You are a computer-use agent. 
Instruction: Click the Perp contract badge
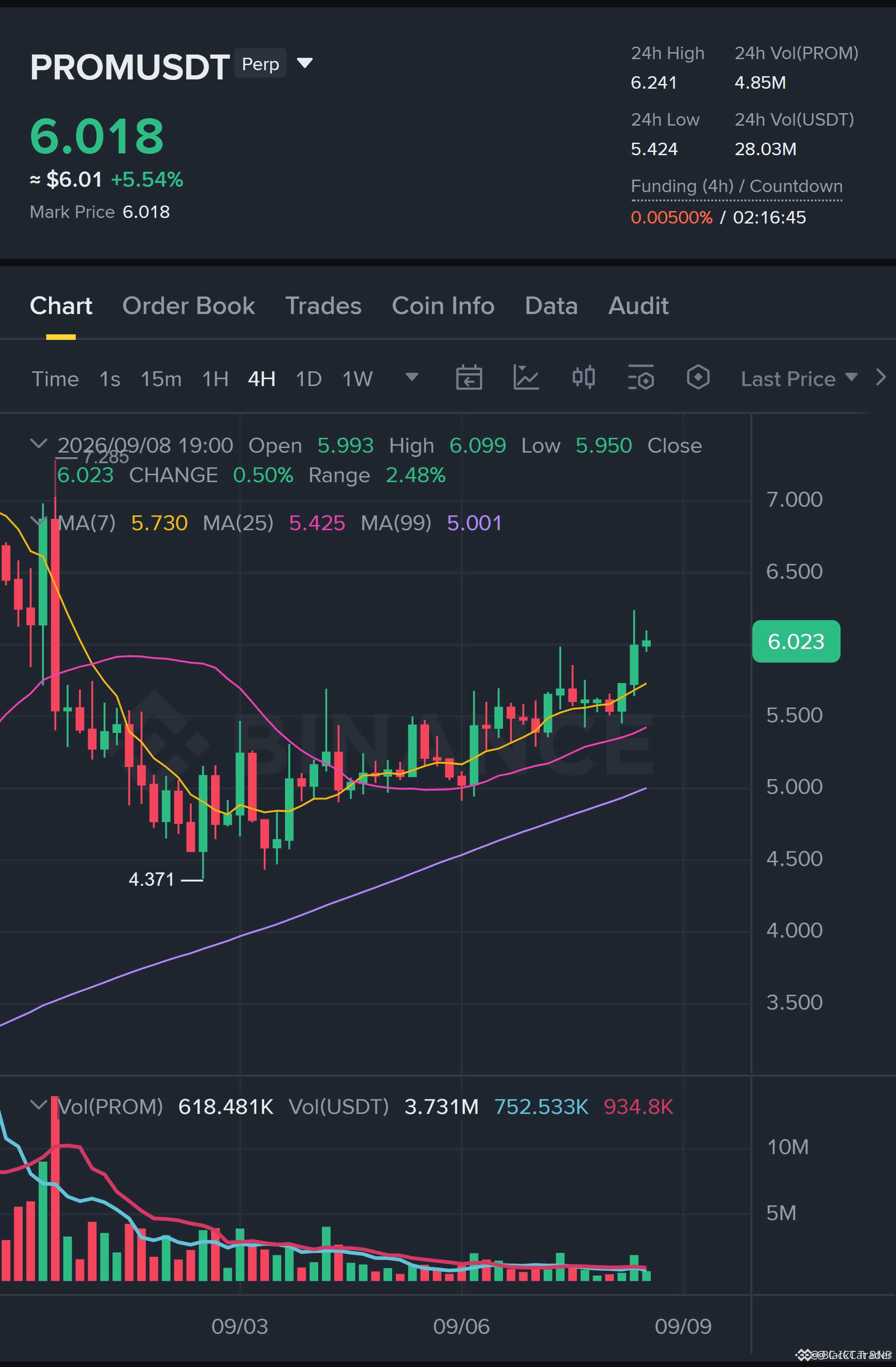[261, 64]
